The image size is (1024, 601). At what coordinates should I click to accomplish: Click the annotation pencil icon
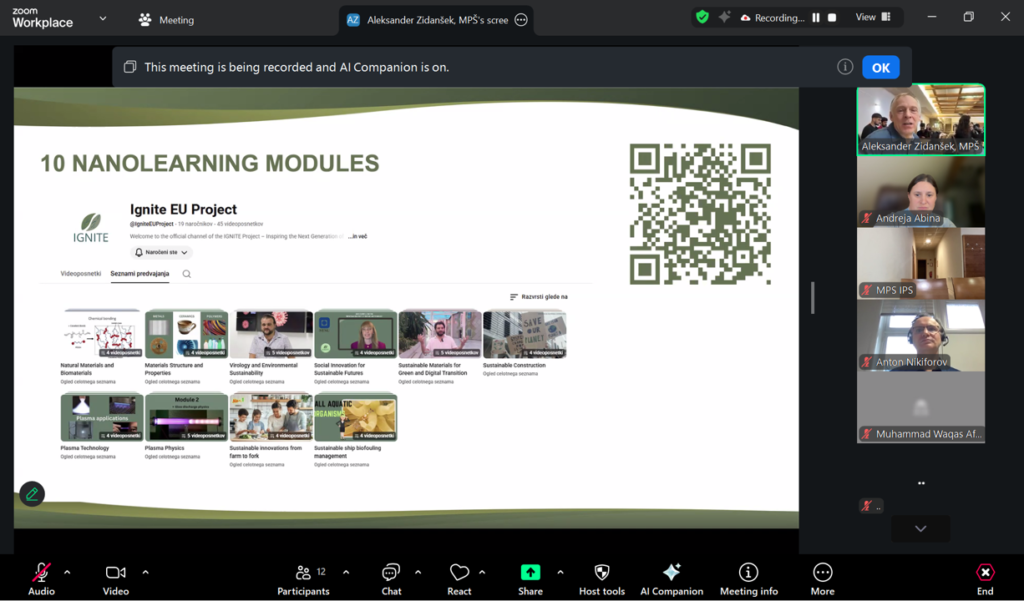click(32, 493)
